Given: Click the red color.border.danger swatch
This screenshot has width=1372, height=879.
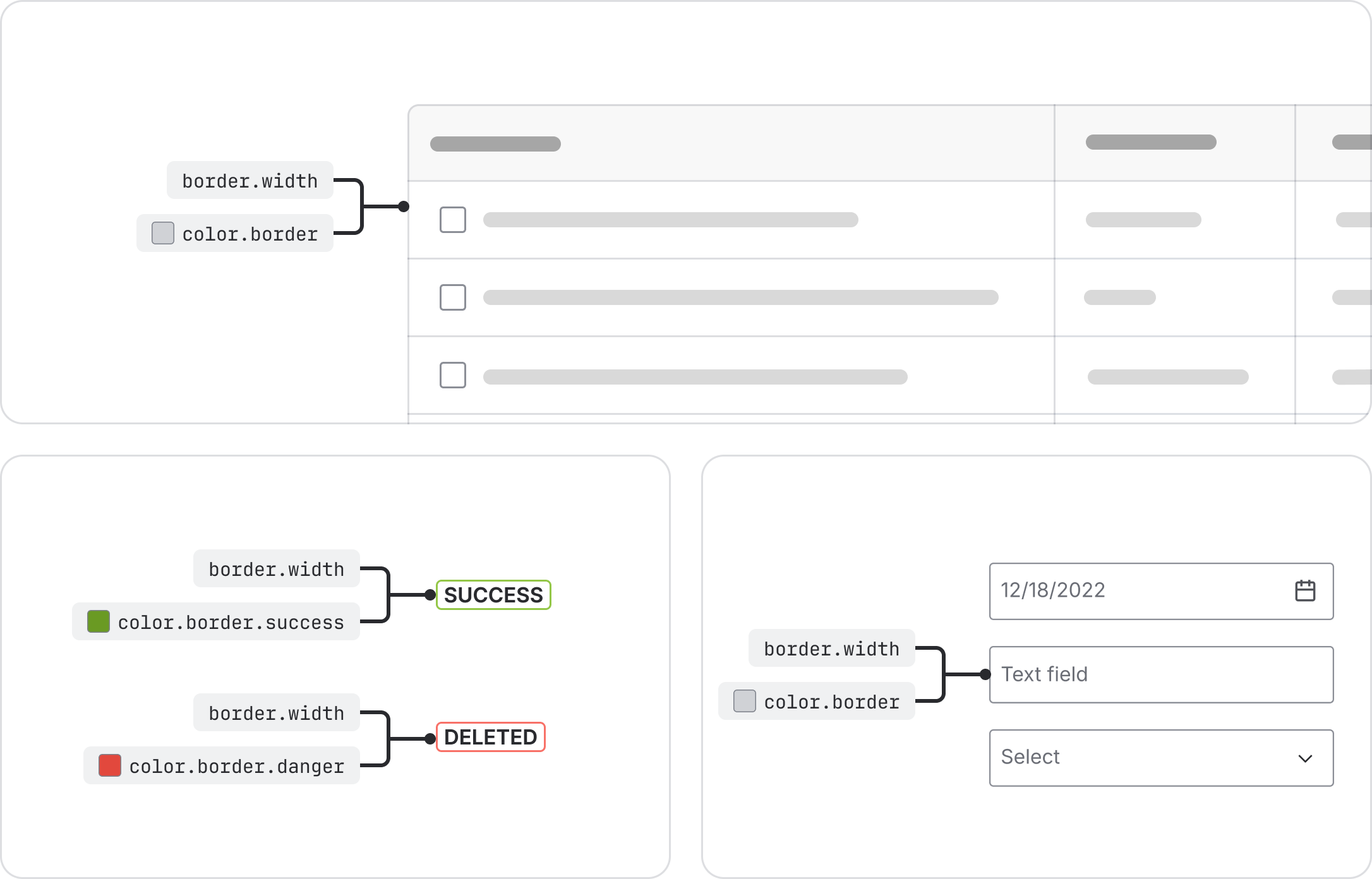Looking at the screenshot, I should tap(110, 765).
